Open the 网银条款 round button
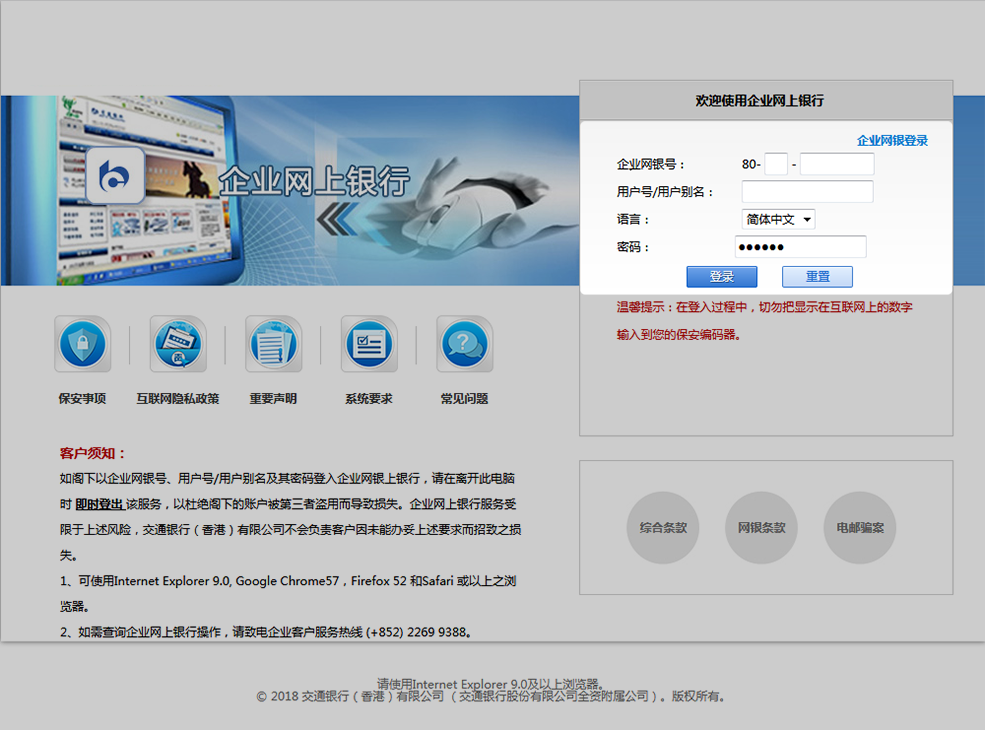 pyautogui.click(x=761, y=527)
